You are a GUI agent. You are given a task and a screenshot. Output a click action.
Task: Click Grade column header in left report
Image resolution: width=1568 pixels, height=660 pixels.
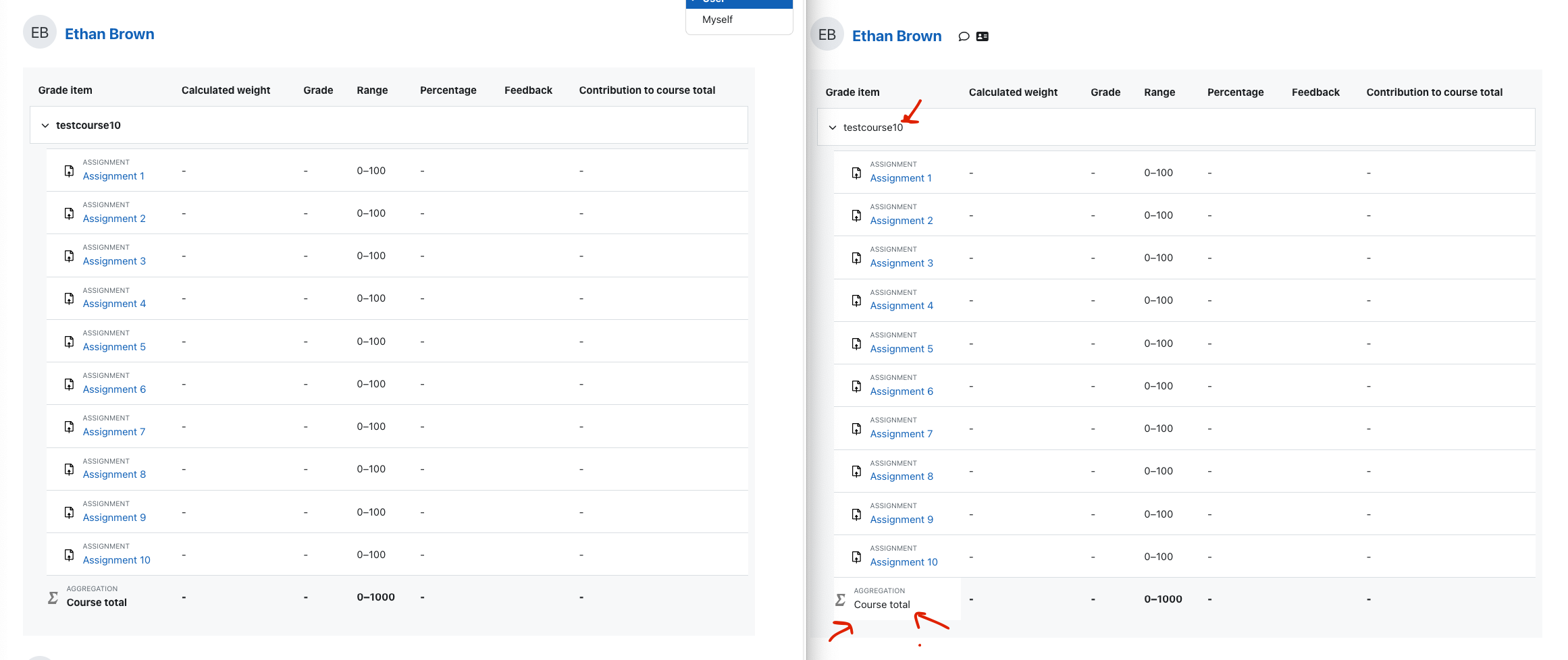point(318,90)
